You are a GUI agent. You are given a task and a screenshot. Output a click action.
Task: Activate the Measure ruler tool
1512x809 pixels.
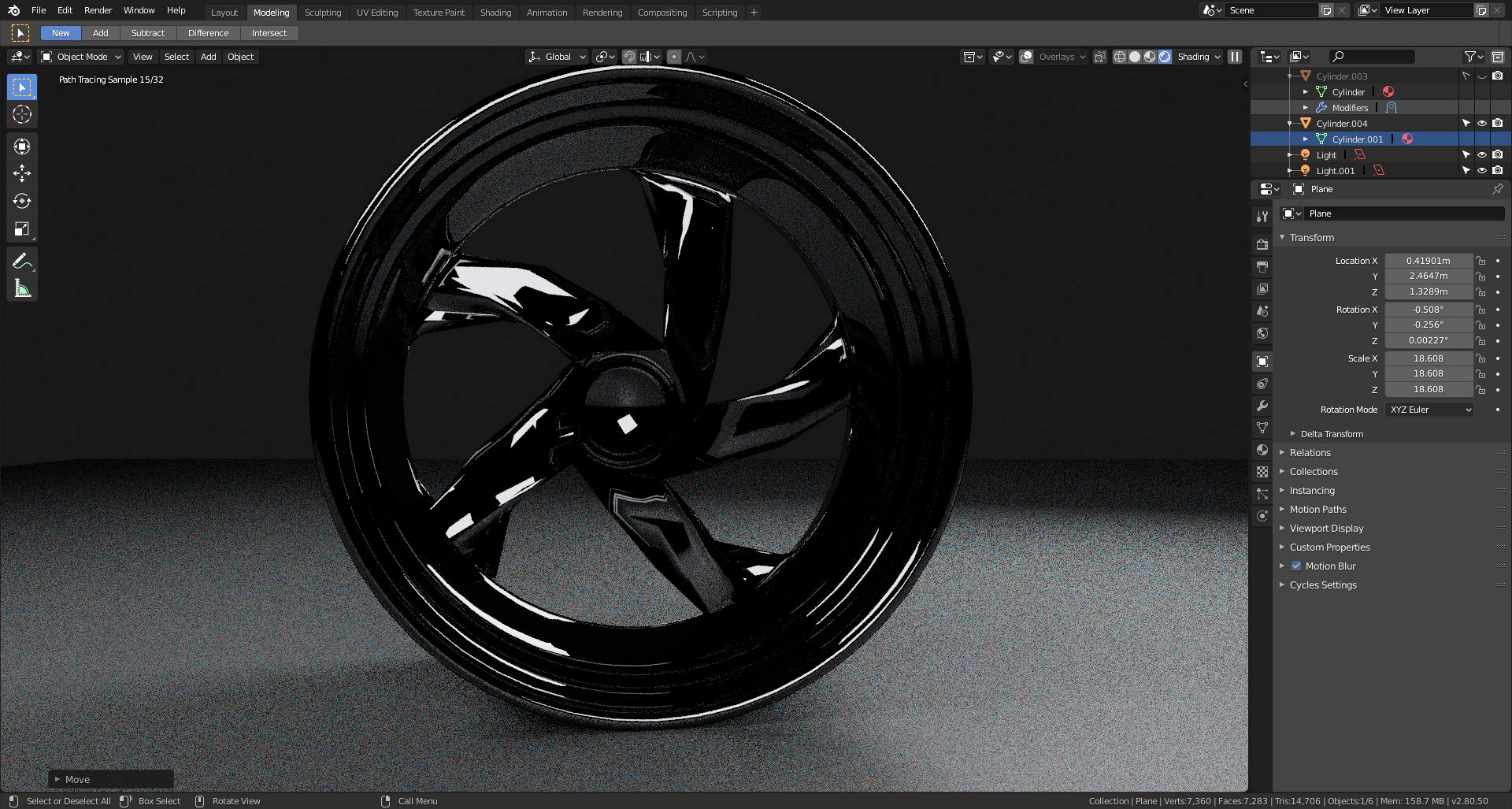[22, 288]
